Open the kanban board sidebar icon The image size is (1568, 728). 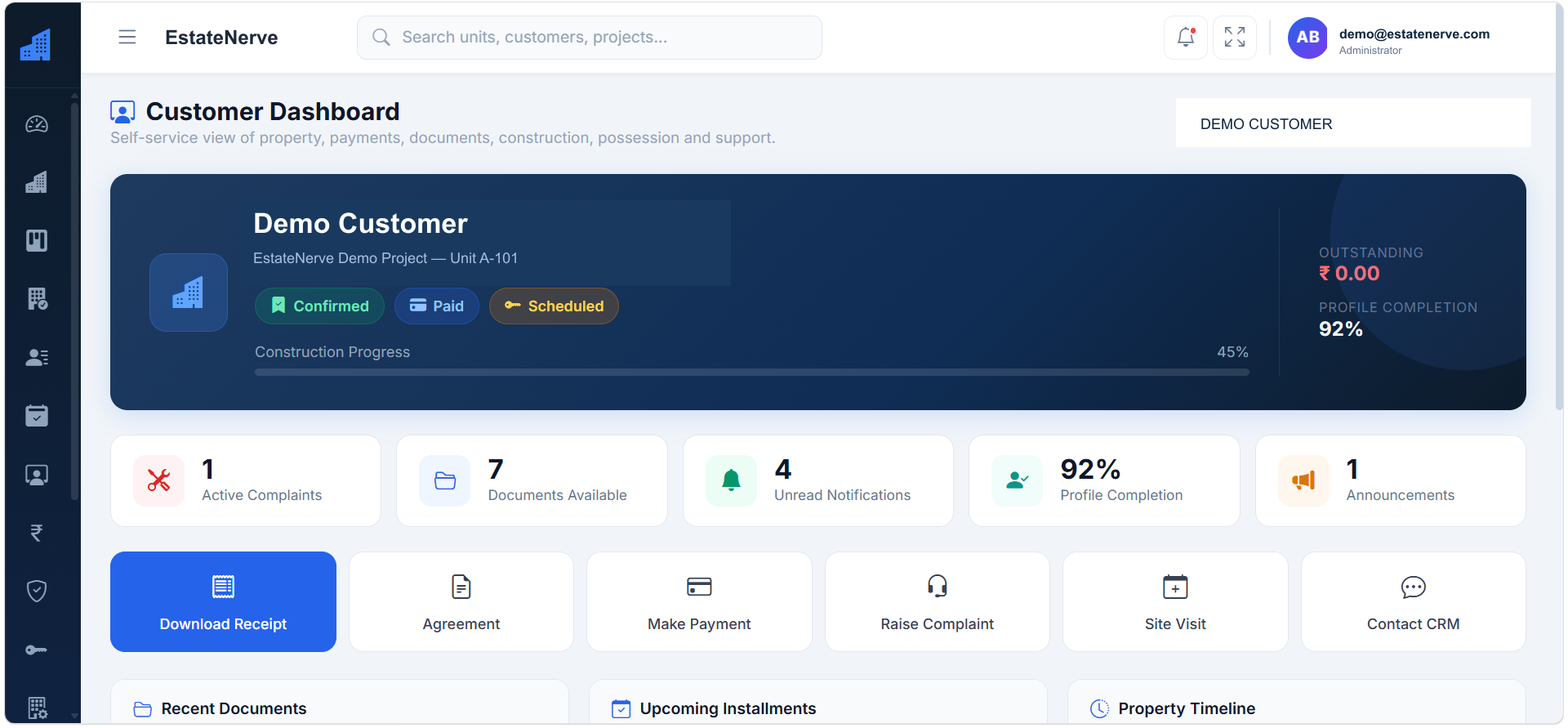click(x=37, y=240)
